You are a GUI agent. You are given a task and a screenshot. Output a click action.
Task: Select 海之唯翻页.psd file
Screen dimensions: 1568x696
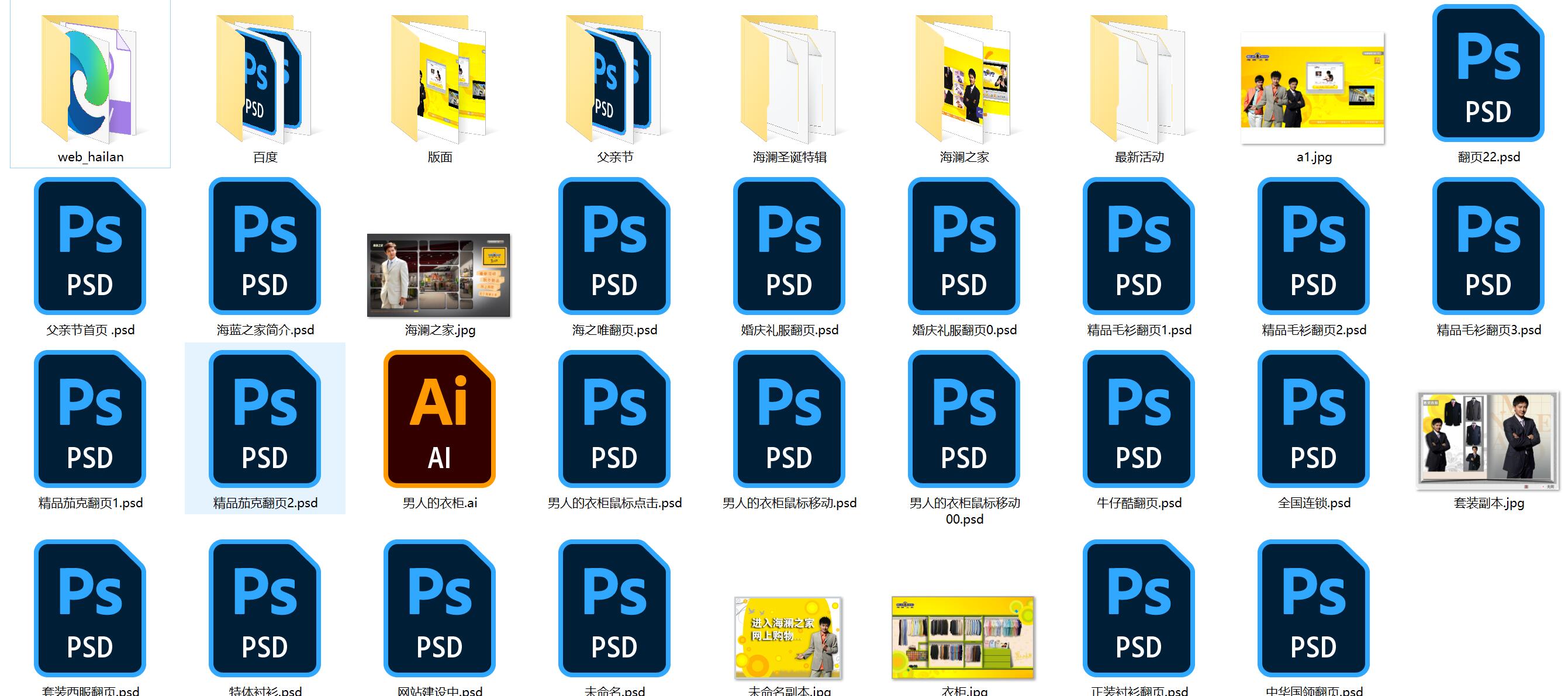coord(614,246)
